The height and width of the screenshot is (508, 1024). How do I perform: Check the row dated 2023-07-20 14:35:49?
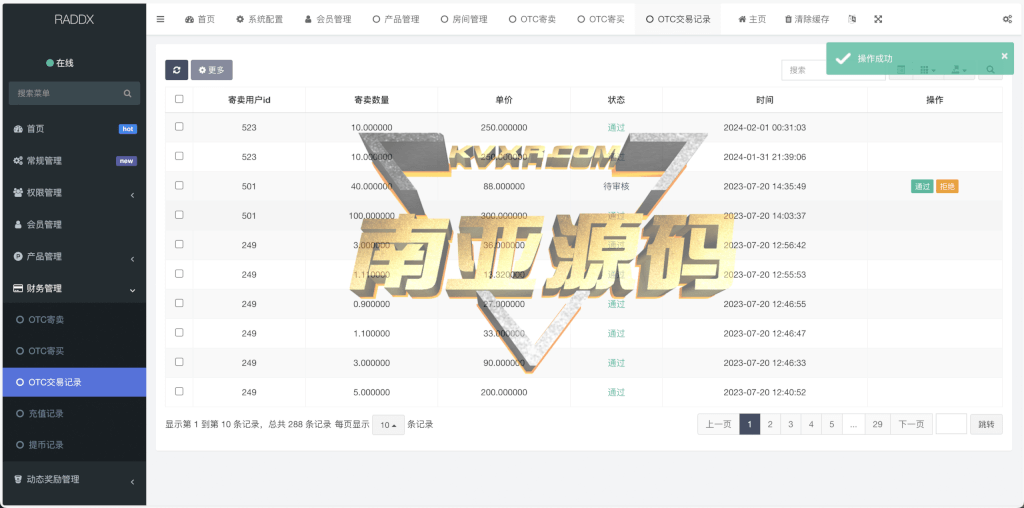[179, 185]
